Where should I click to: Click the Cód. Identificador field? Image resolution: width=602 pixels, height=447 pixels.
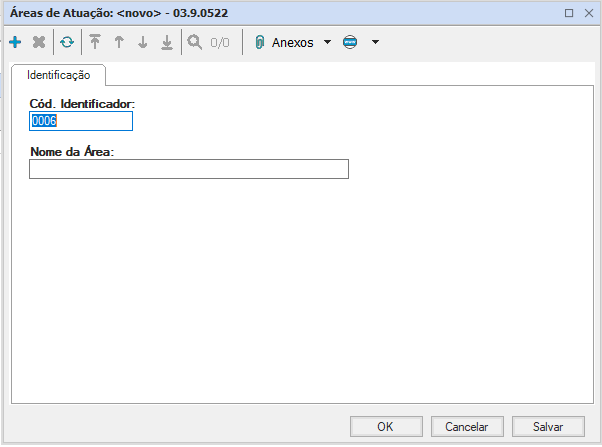point(81,121)
